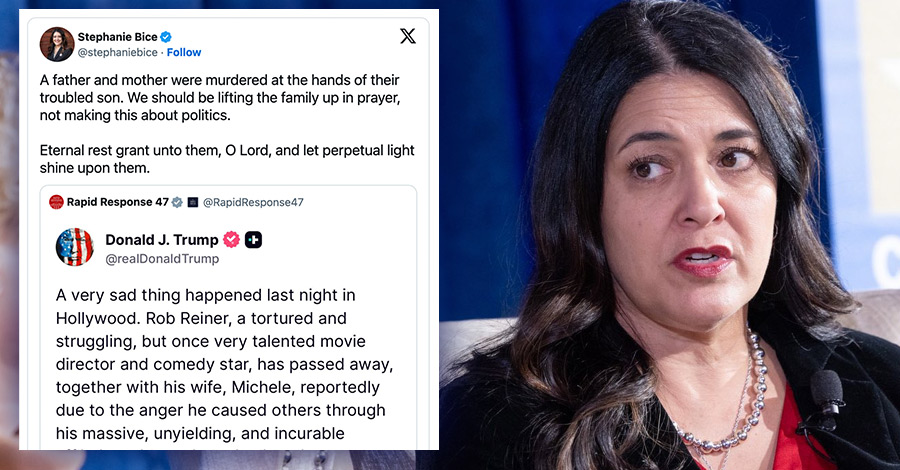
Task: Click the Stephanie Bice display name
Action: [118, 37]
